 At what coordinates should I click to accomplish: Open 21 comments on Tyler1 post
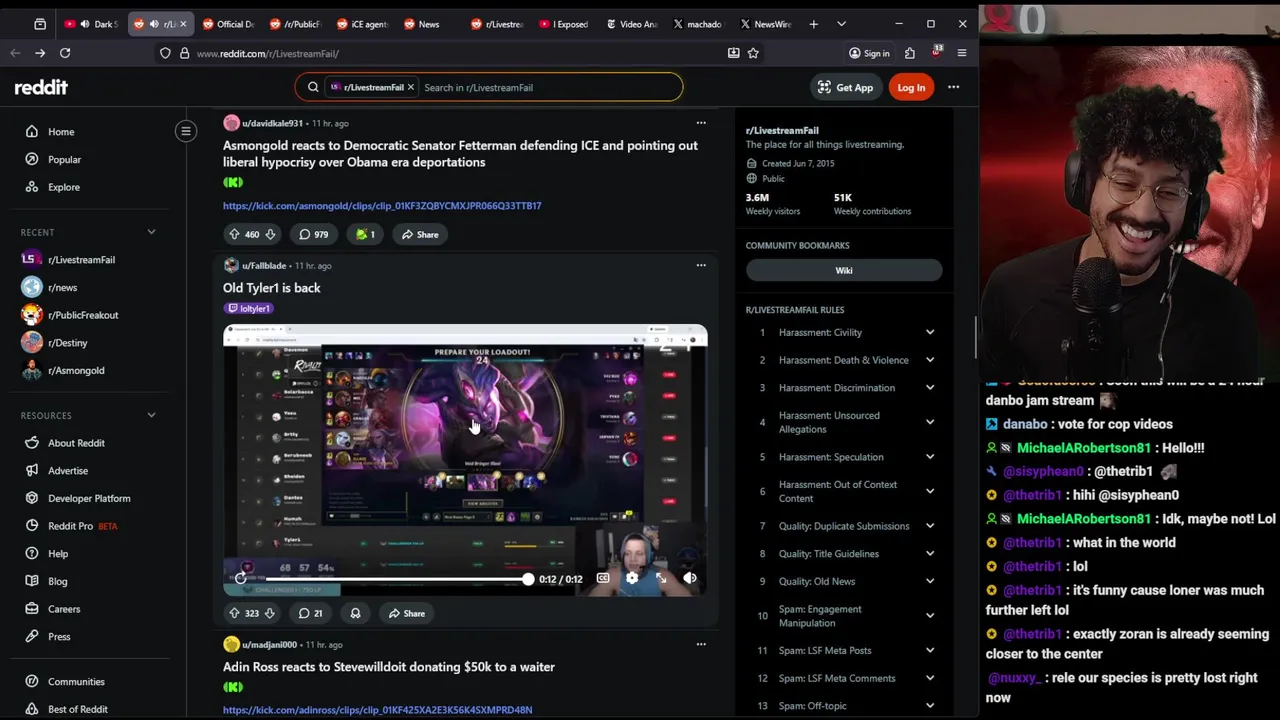tap(311, 613)
